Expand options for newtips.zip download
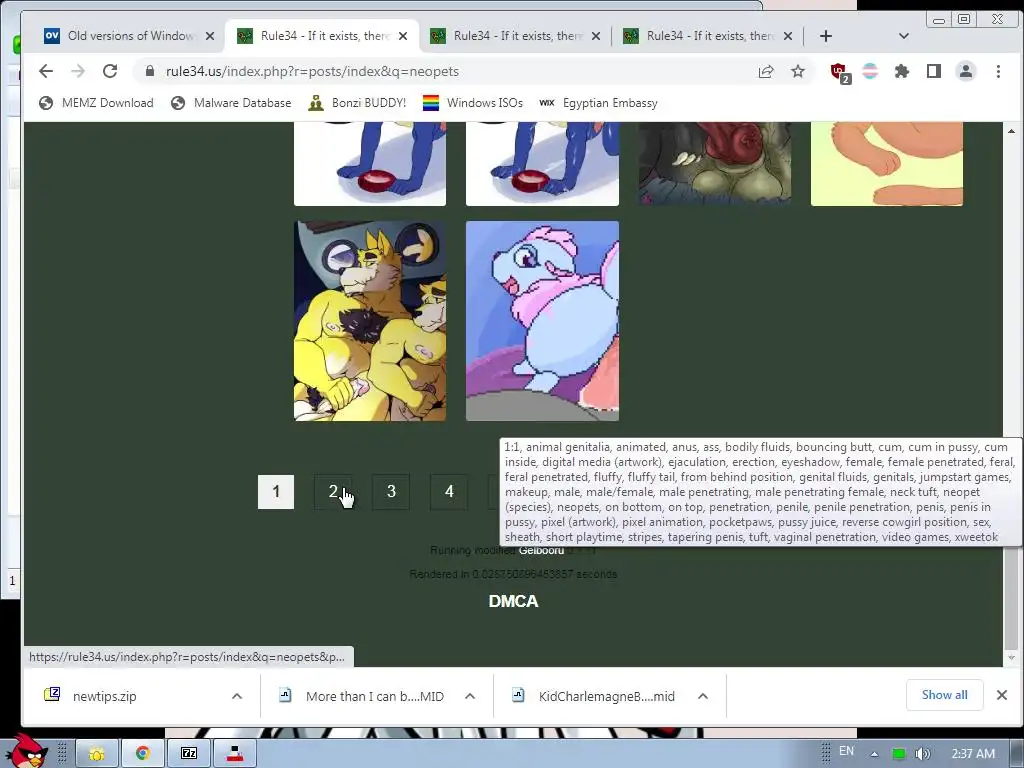Screen dimensions: 1024x768 pyautogui.click(x=237, y=696)
